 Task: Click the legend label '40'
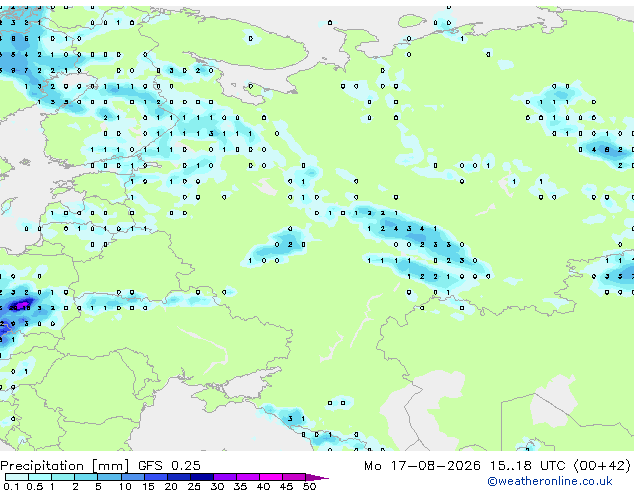(x=263, y=486)
